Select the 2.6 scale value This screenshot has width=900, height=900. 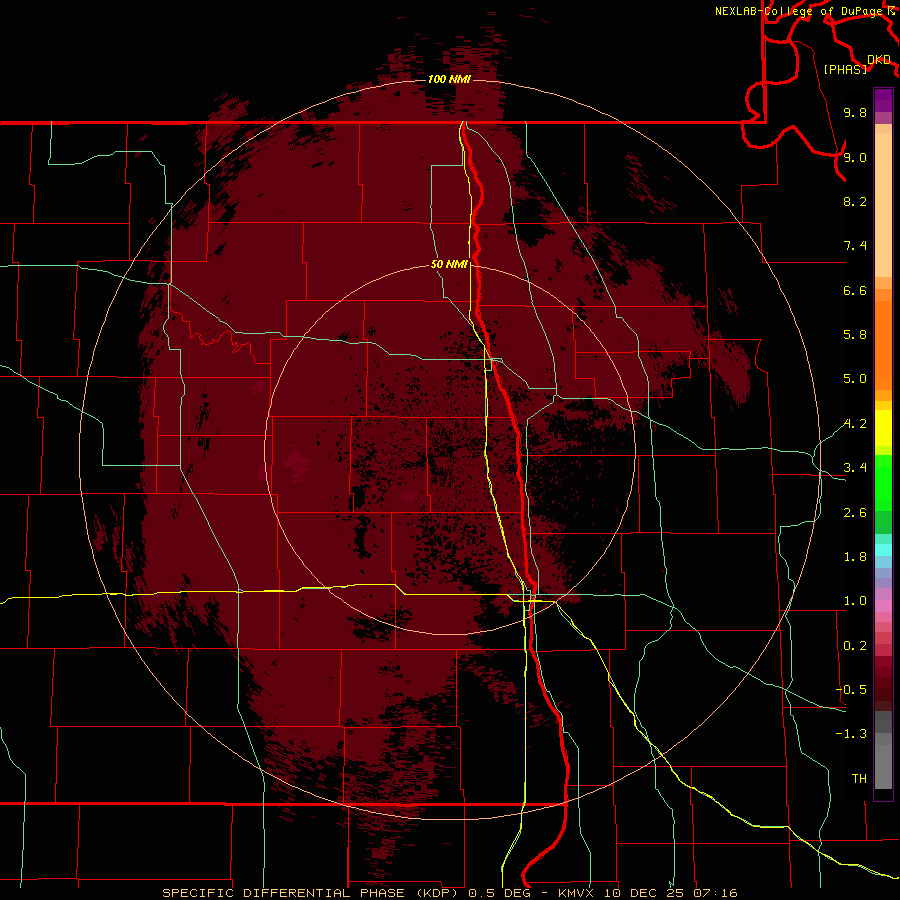(x=855, y=513)
